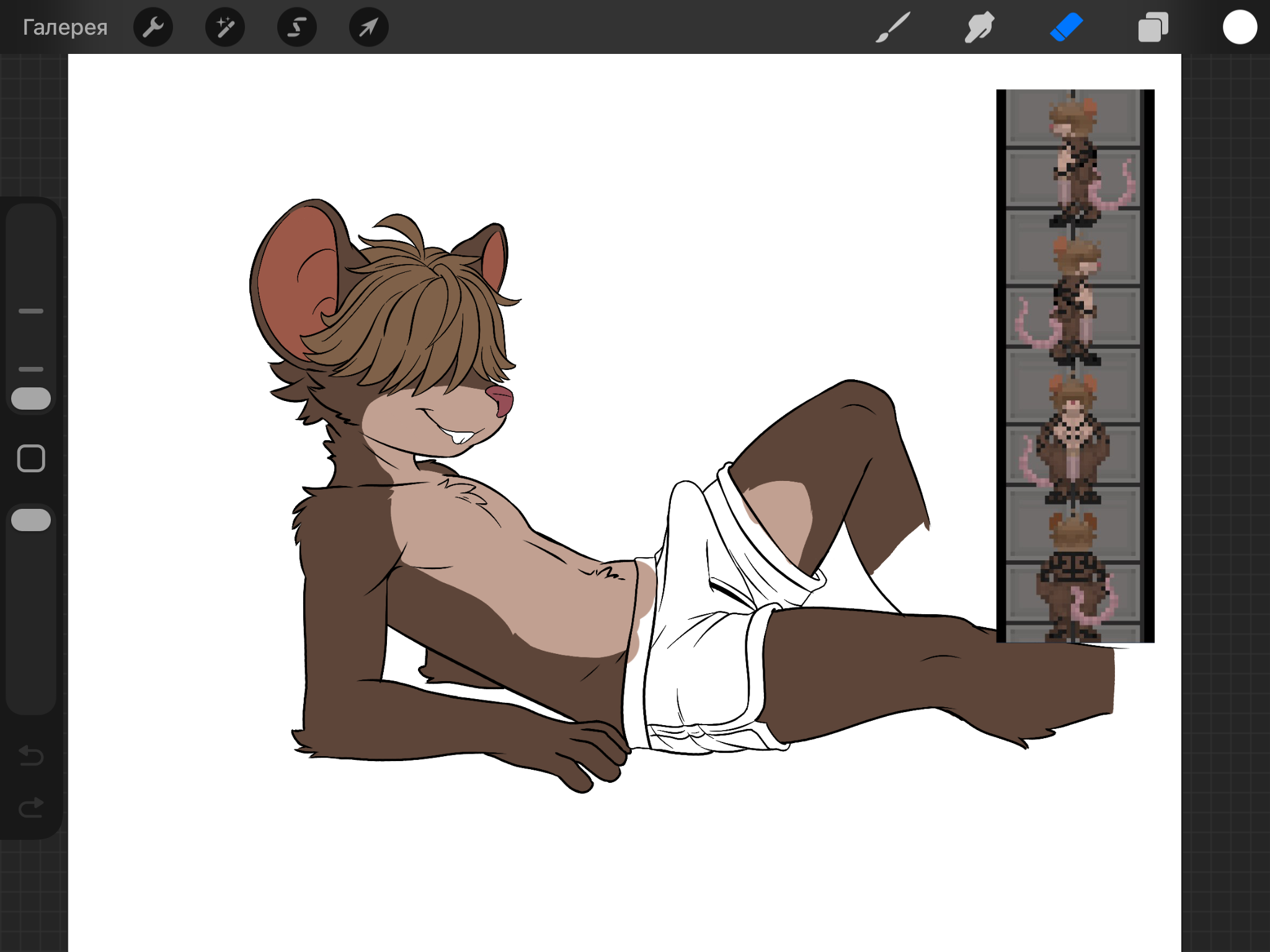Tap the upper notch on the size slider

[x=31, y=311]
